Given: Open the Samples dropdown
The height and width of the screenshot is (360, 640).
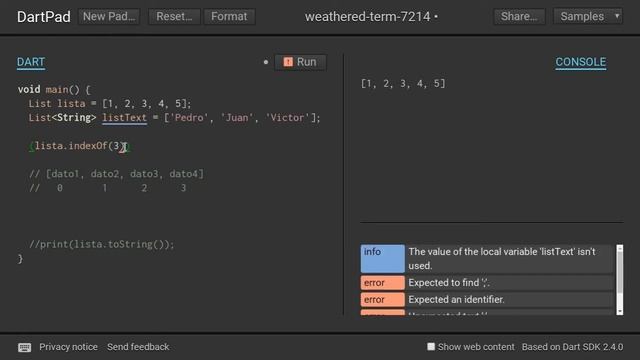Looking at the screenshot, I should (x=588, y=16).
